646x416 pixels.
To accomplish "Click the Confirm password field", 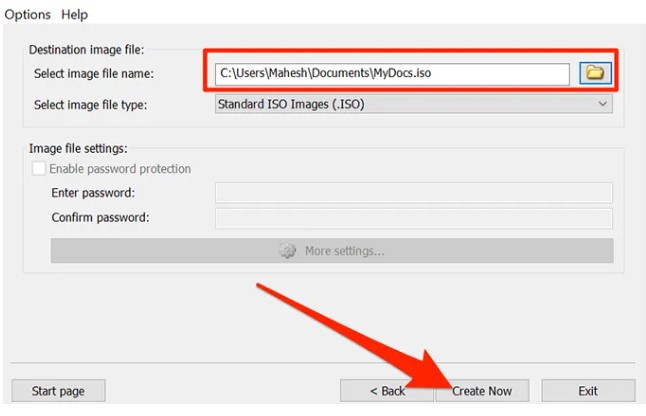I will pyautogui.click(x=414, y=218).
